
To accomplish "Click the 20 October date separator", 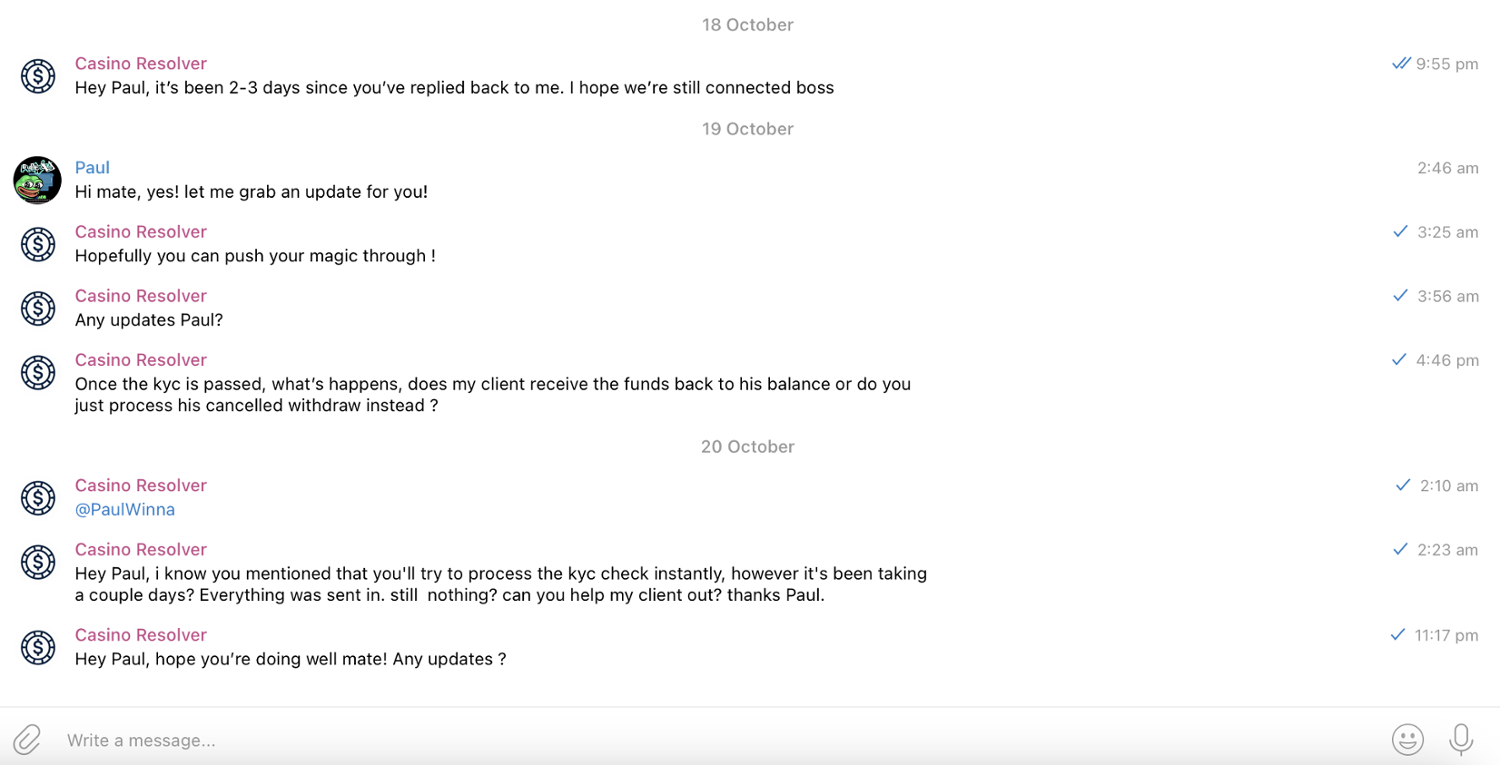I will pos(747,447).
